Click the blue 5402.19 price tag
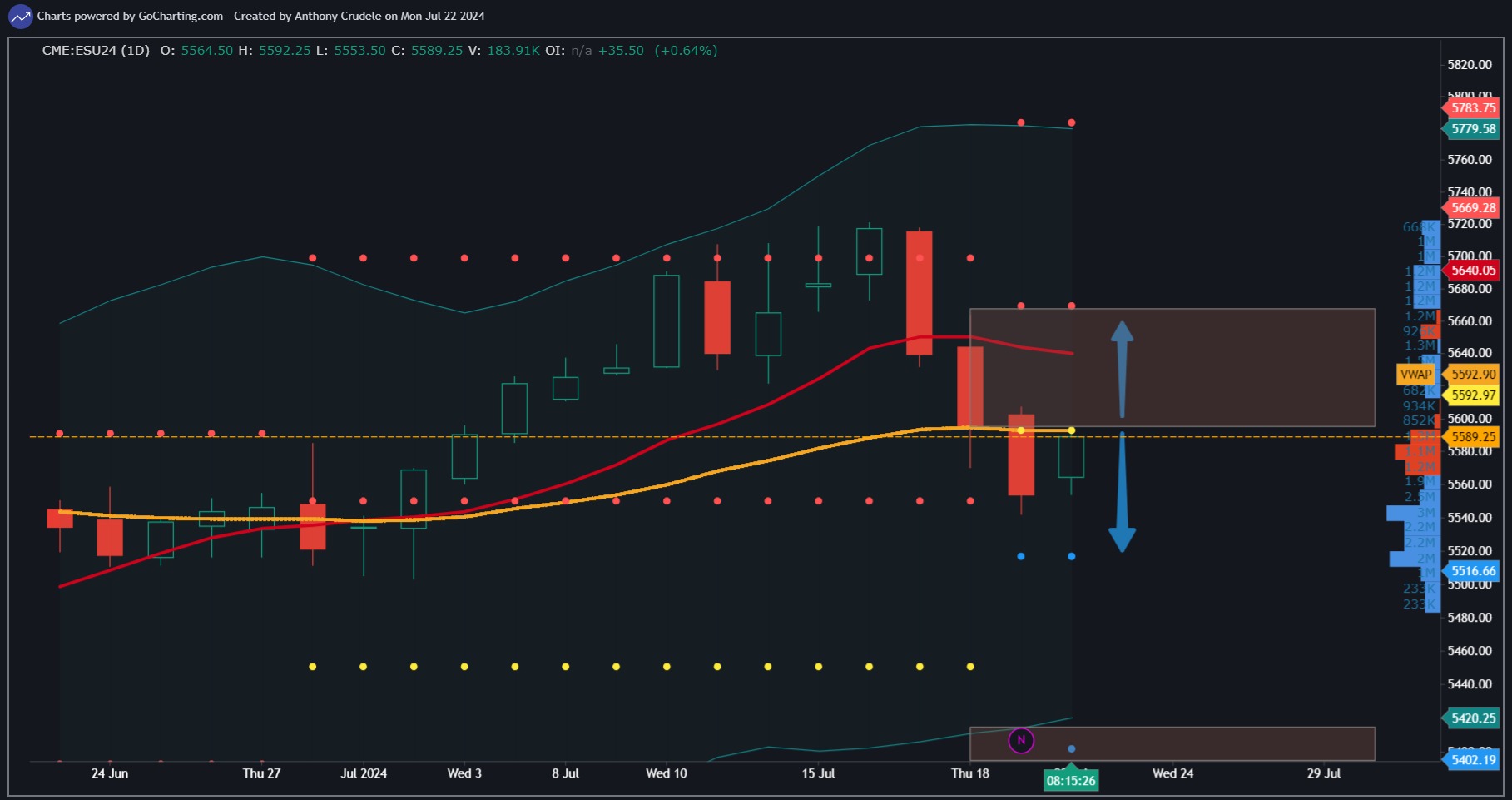 [1470, 760]
